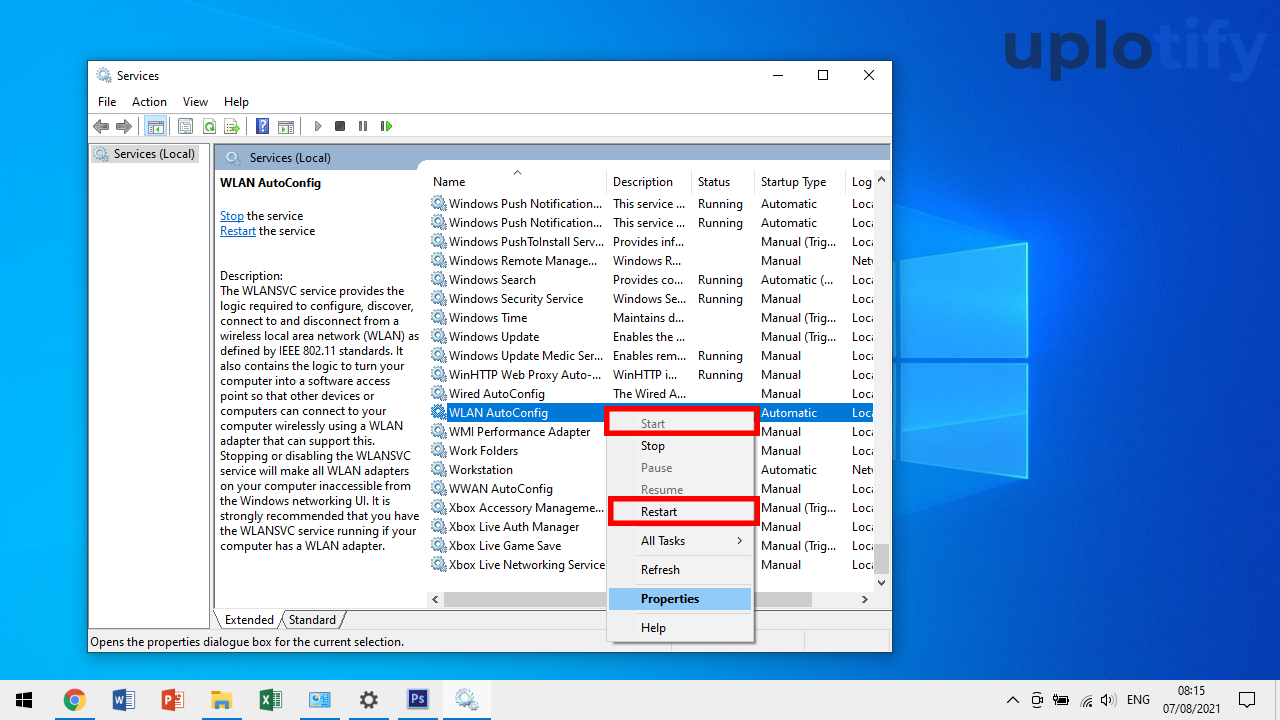Click the Export List toolbar icon
This screenshot has height=720, width=1280.
point(232,126)
